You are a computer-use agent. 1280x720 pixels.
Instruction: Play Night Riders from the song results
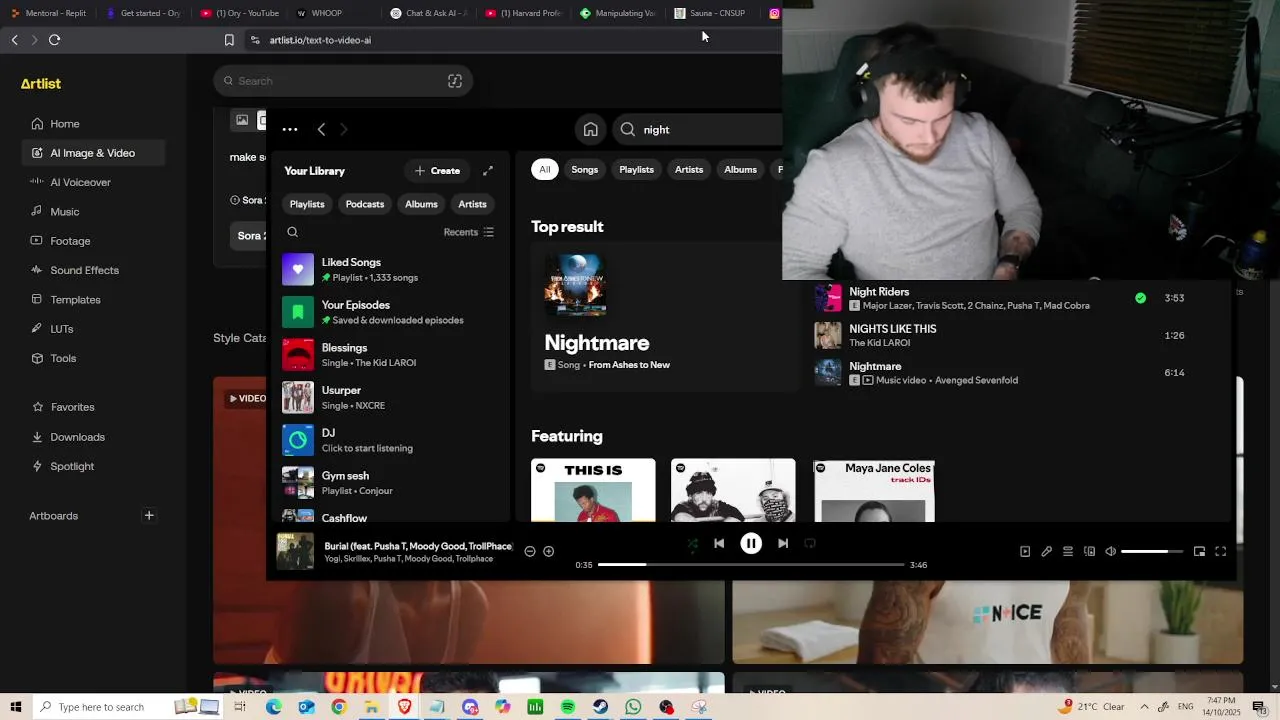click(x=828, y=298)
